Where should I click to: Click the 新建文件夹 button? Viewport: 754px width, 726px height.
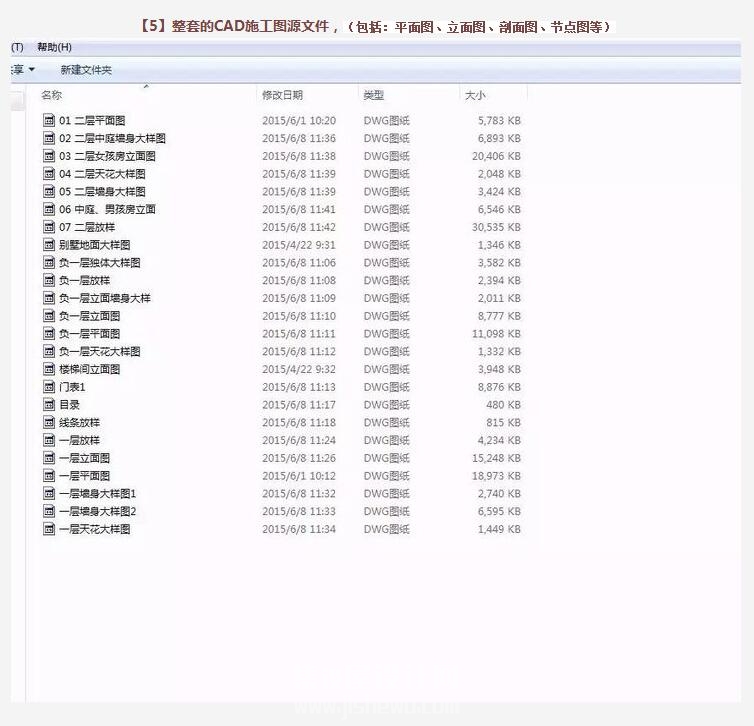[86, 70]
